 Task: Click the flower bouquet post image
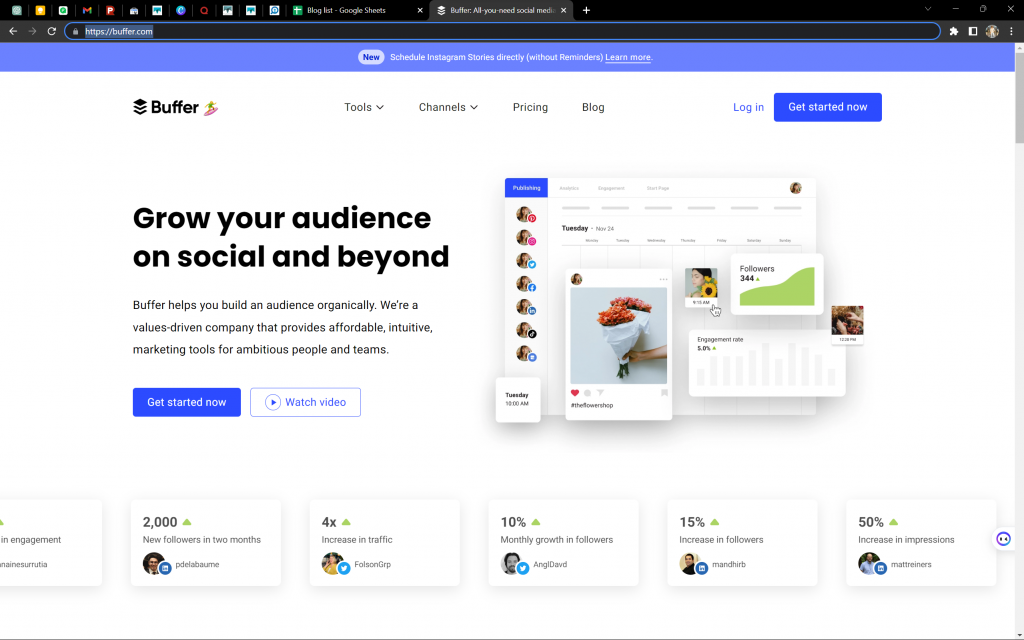618,336
